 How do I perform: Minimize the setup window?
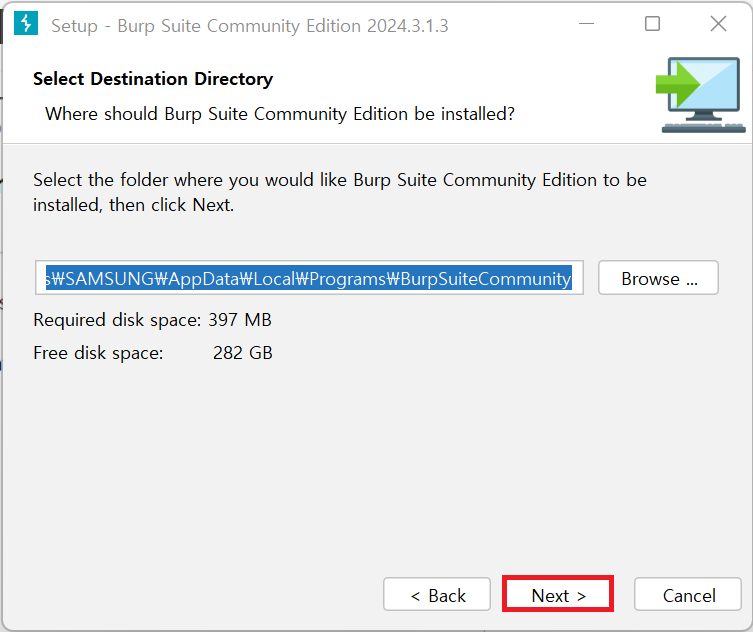click(586, 24)
